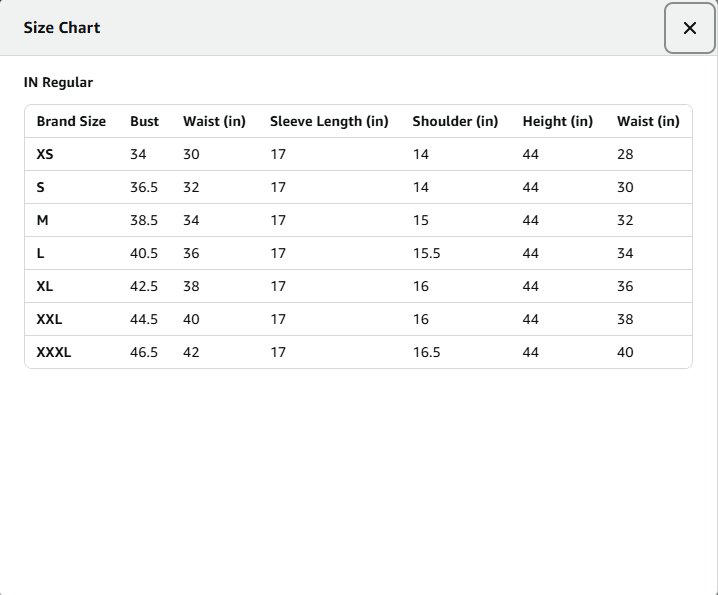Click the 46.5 bust value for XXXL
The height and width of the screenshot is (595, 718).
pos(144,352)
